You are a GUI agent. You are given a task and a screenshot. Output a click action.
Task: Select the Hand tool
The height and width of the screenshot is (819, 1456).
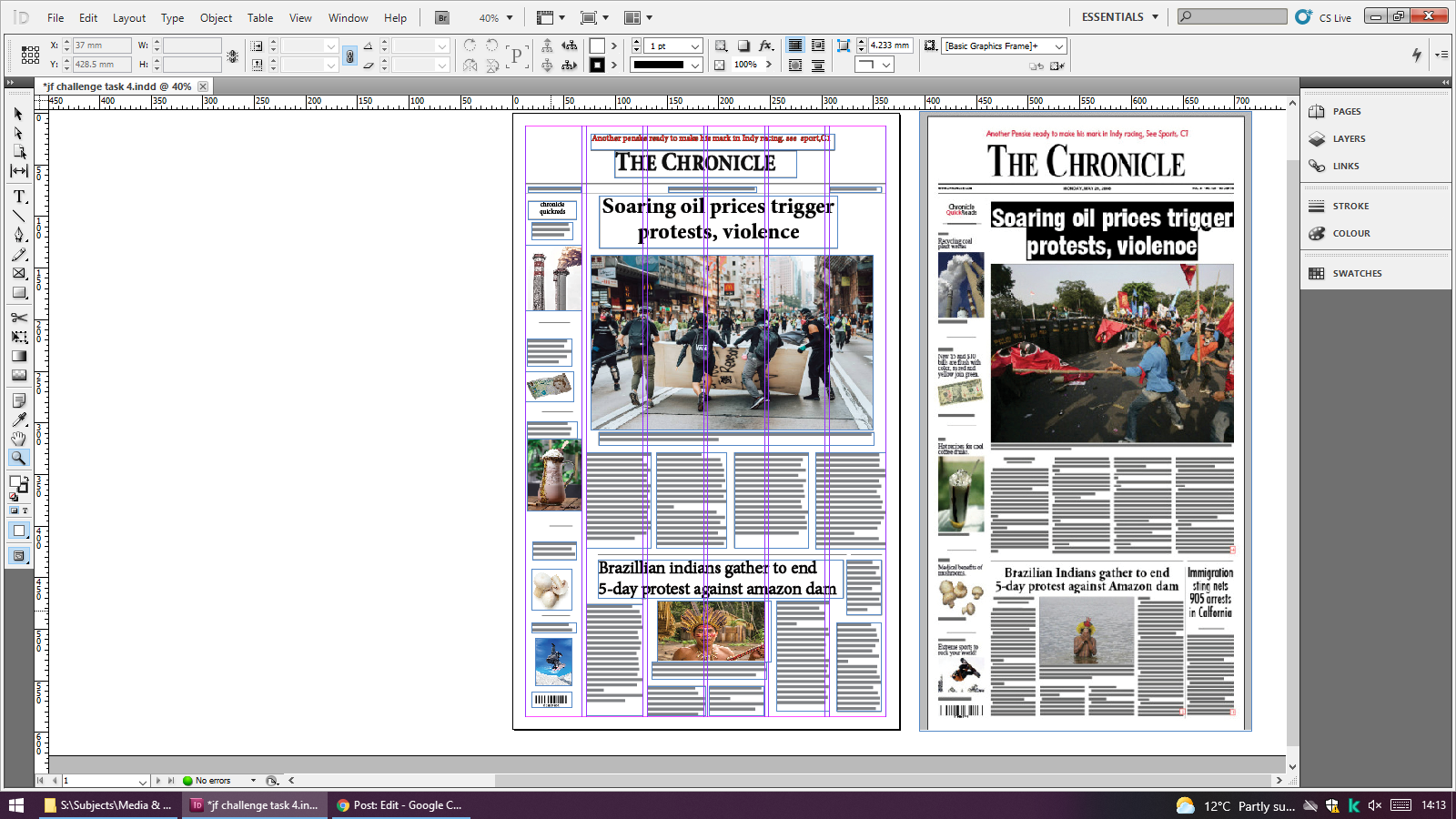point(18,439)
